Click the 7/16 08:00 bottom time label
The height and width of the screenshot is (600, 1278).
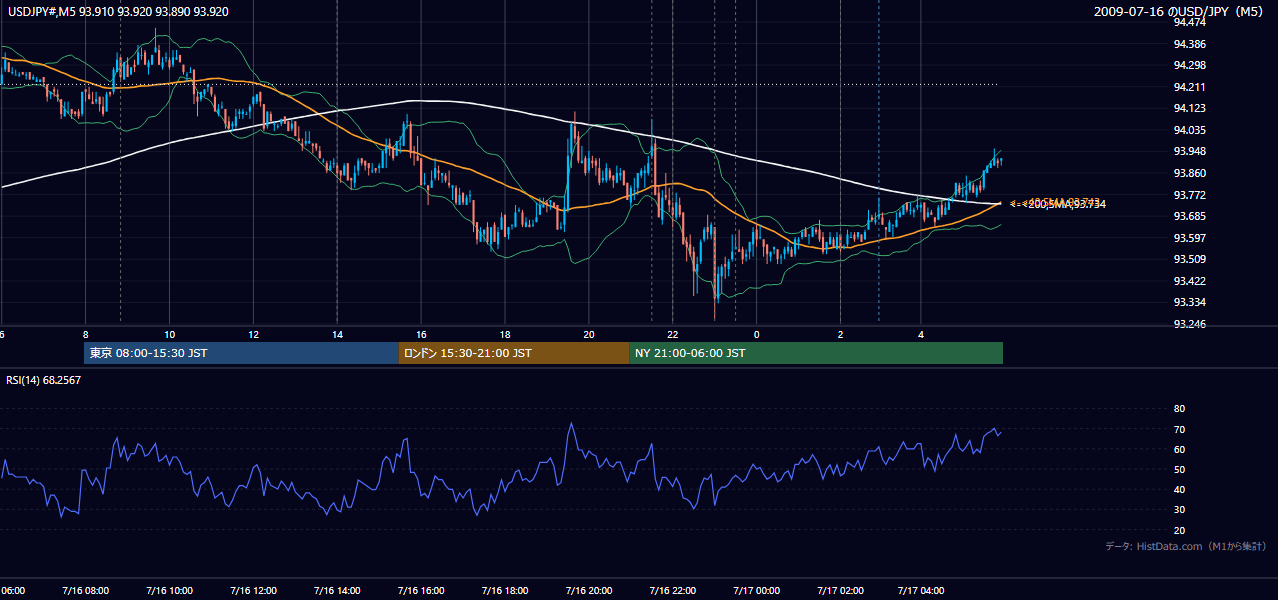[85, 590]
